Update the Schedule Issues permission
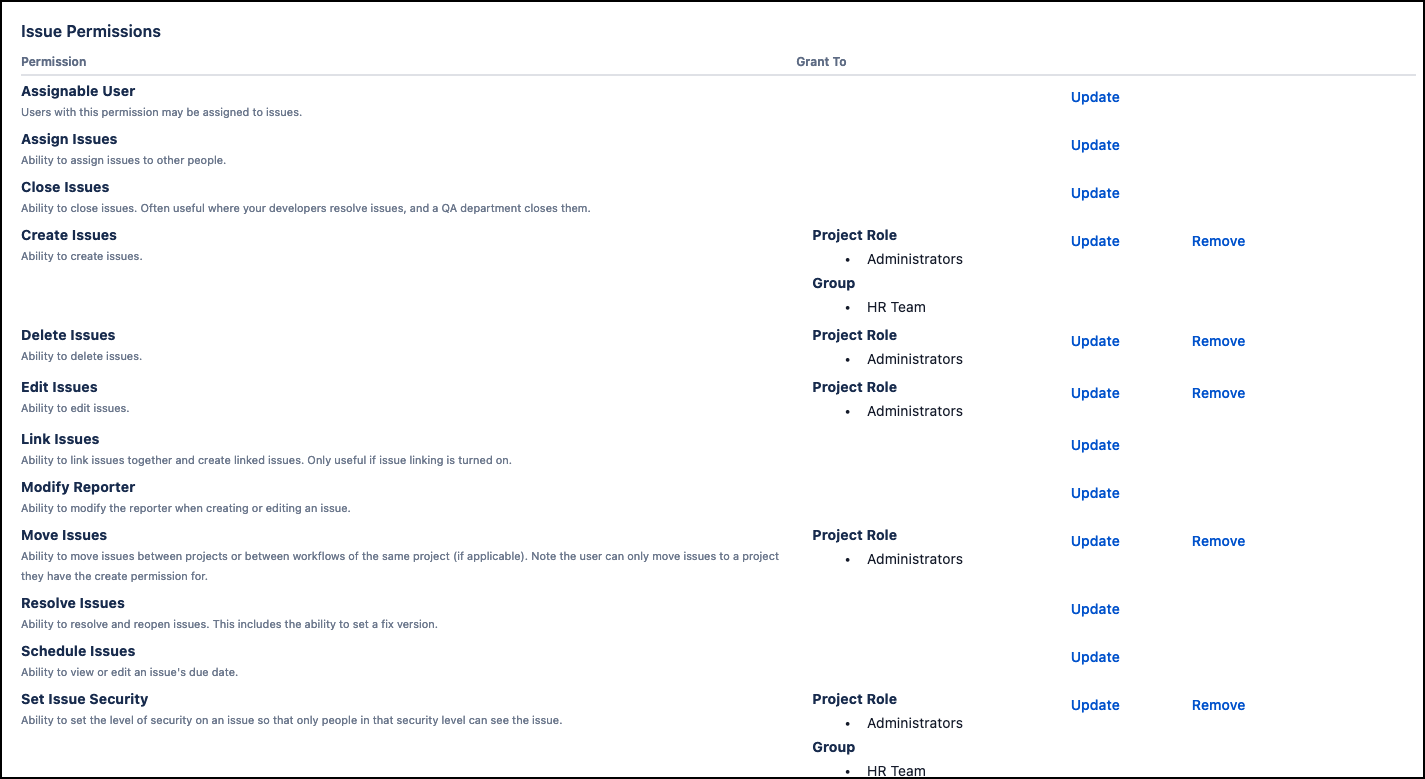 pyautogui.click(x=1095, y=657)
